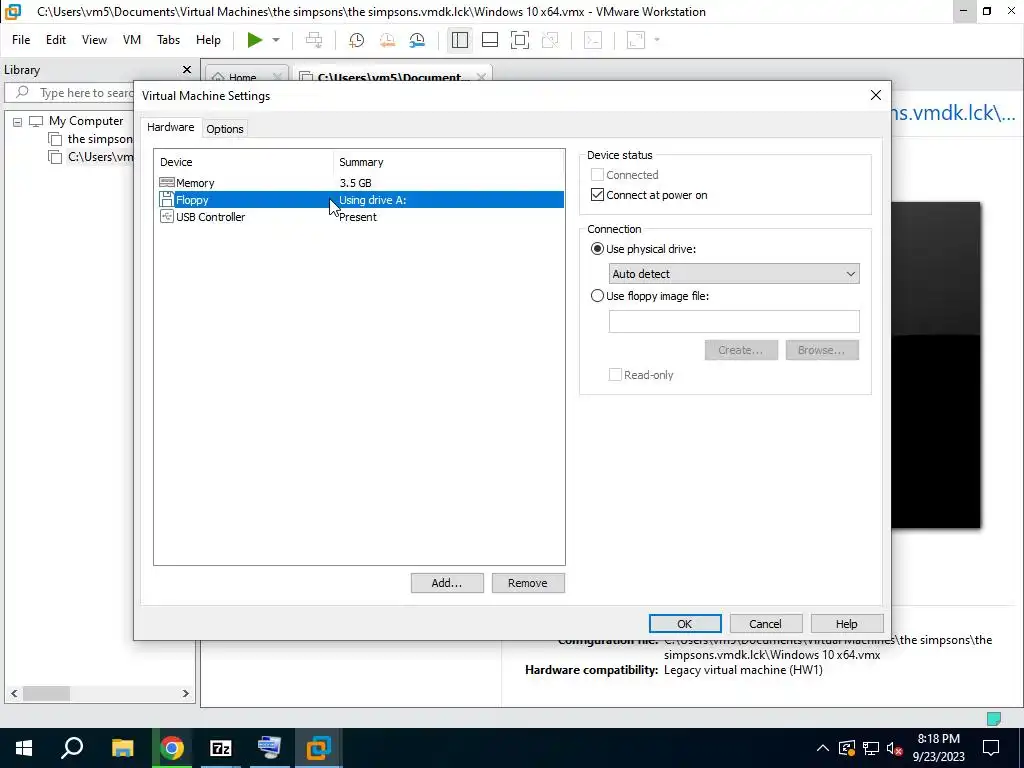Click the VMware Workstation taskbar icon

[x=319, y=748]
